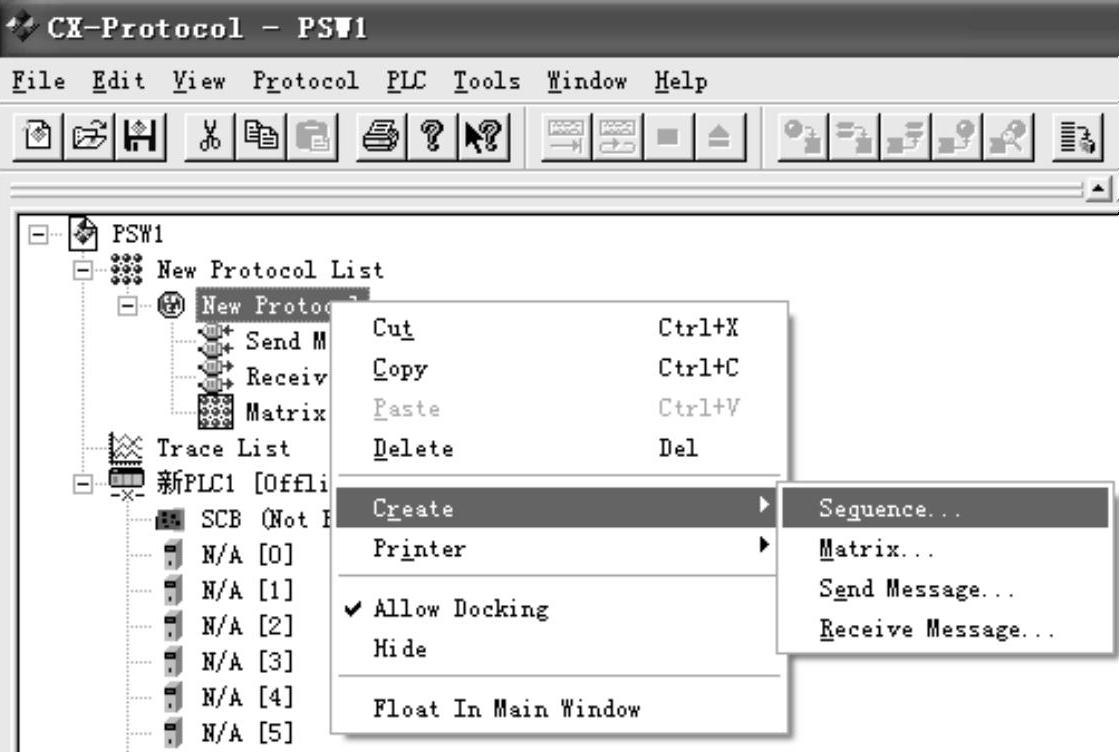Collapse the PSW1 root tree node
1119x752 pixels.
tap(39, 234)
